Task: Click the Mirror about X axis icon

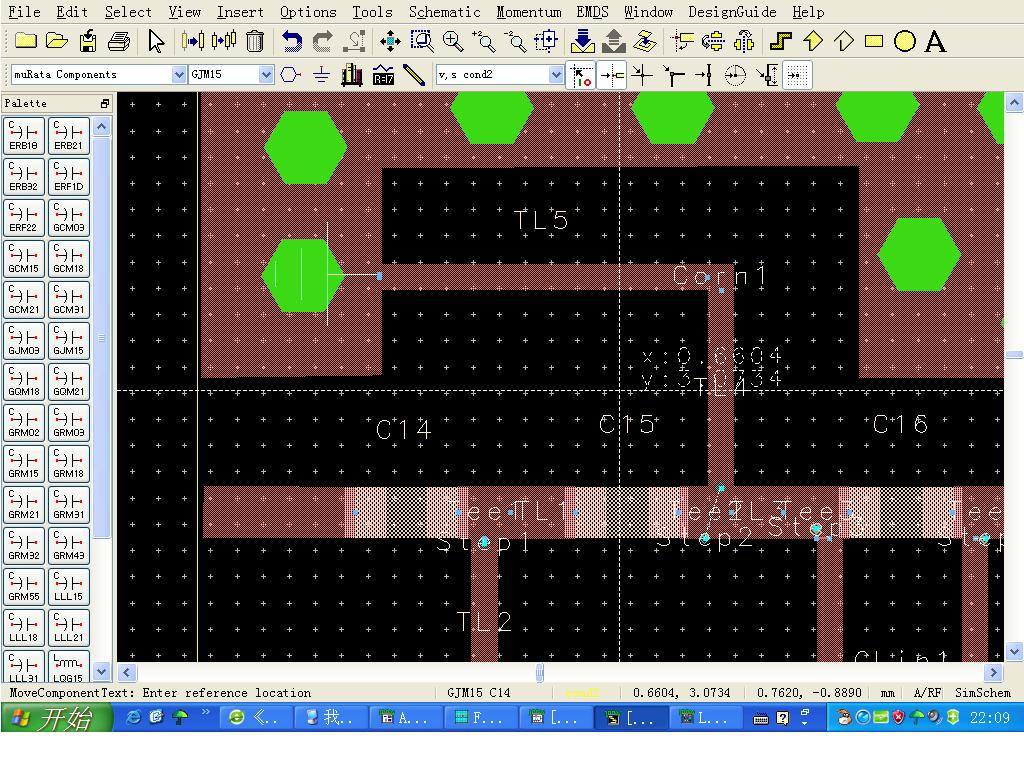Action: [x=712, y=41]
